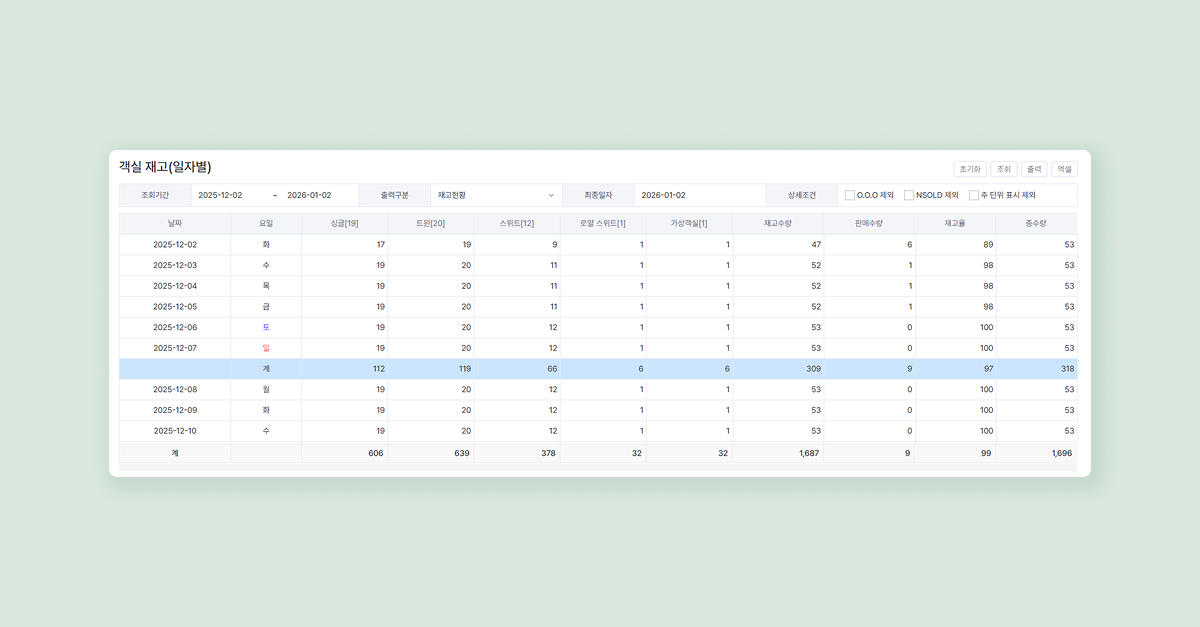Click the 트윈[20] column header
Screen dimensions: 1200x627
(x=430, y=223)
